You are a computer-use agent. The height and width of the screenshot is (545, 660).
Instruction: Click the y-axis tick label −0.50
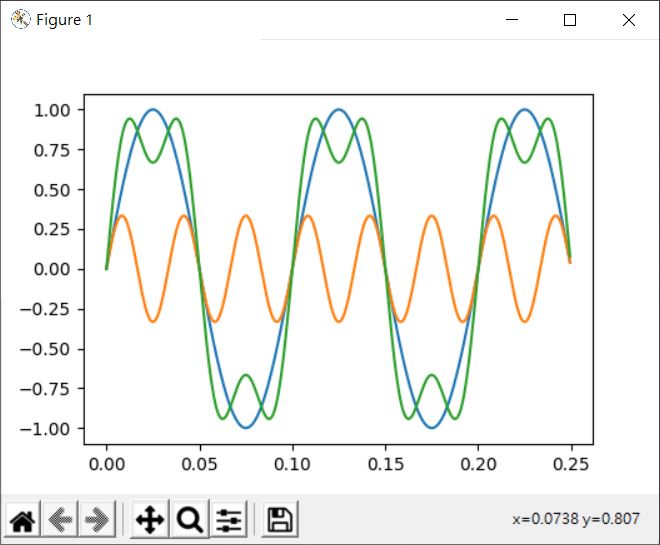click(x=45, y=349)
